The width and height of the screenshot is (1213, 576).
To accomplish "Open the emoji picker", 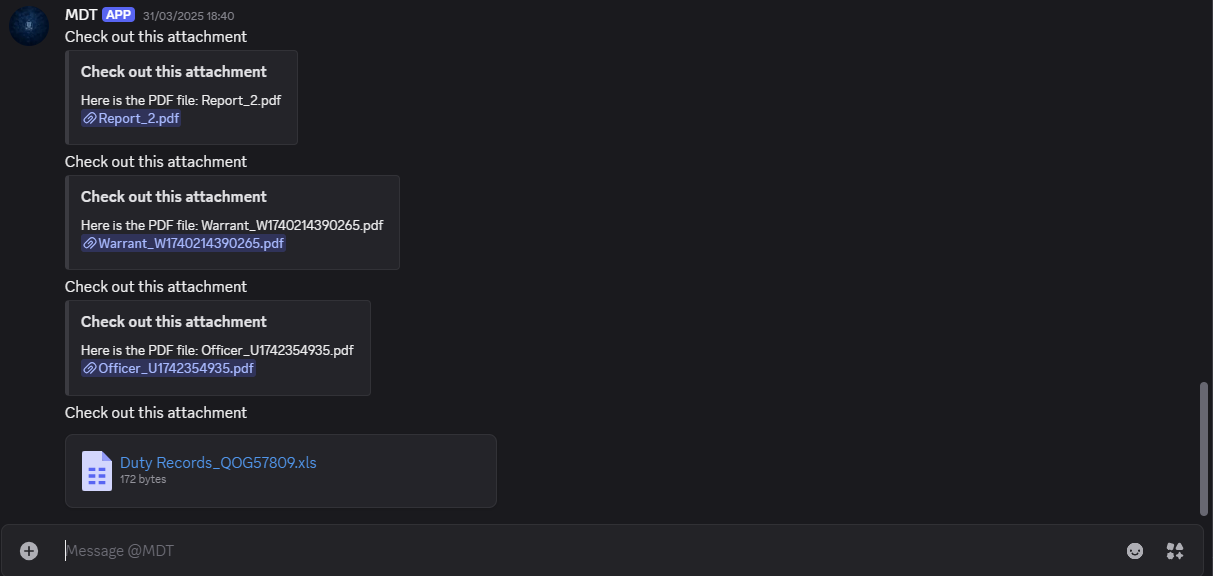I will pos(1135,550).
